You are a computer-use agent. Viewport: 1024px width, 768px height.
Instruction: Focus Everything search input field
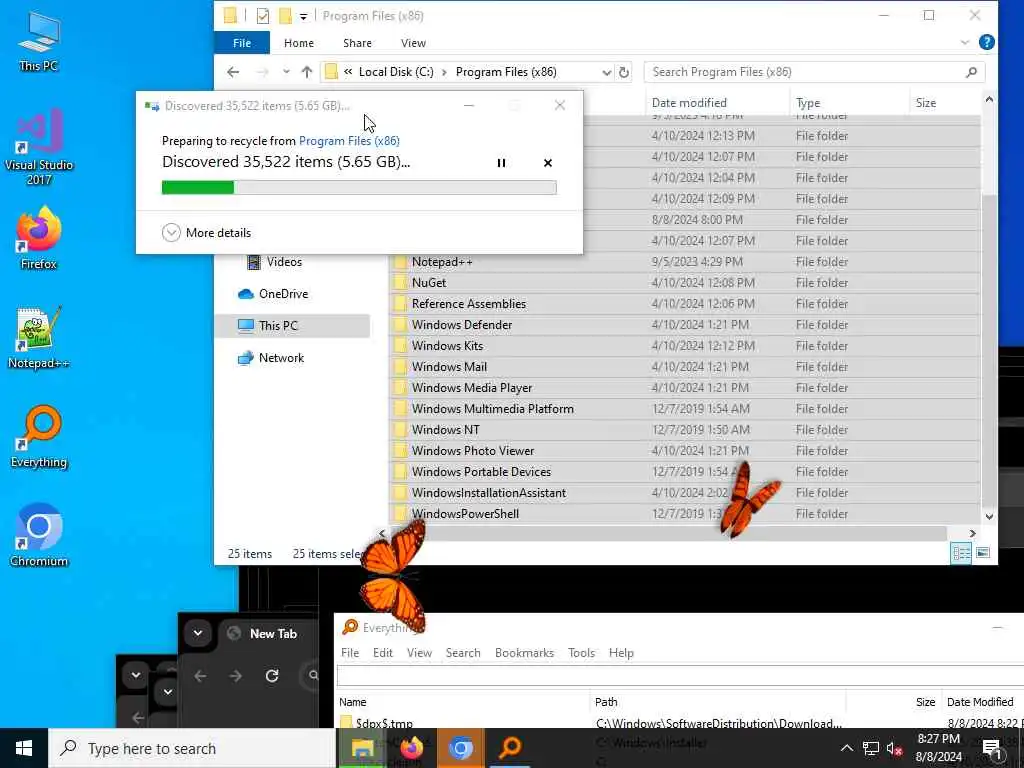(679, 675)
